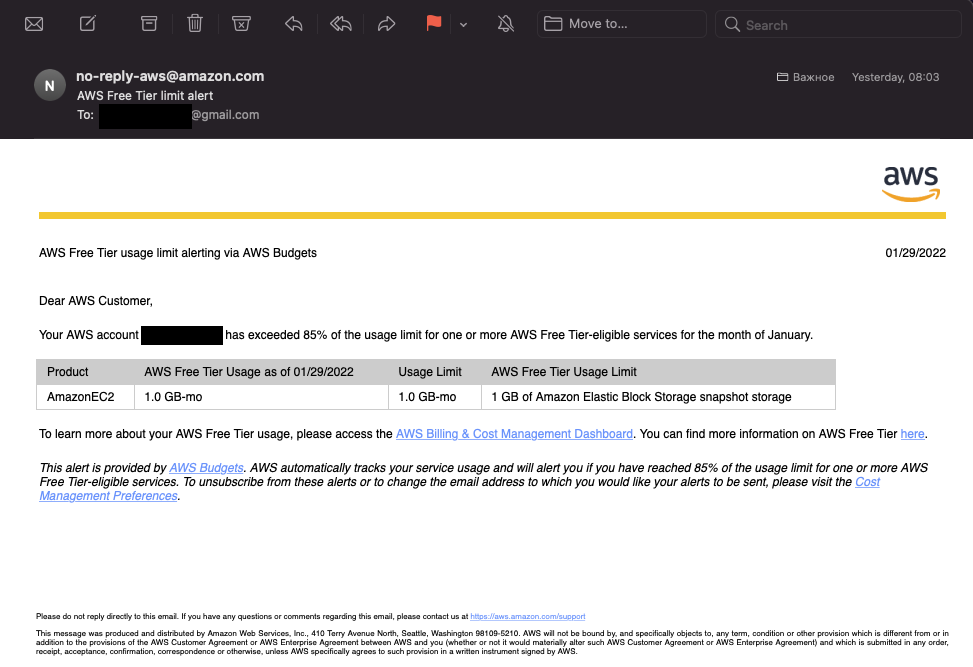This screenshot has height=667, width=973.
Task: Archive this message with the box icon
Action: click(149, 24)
